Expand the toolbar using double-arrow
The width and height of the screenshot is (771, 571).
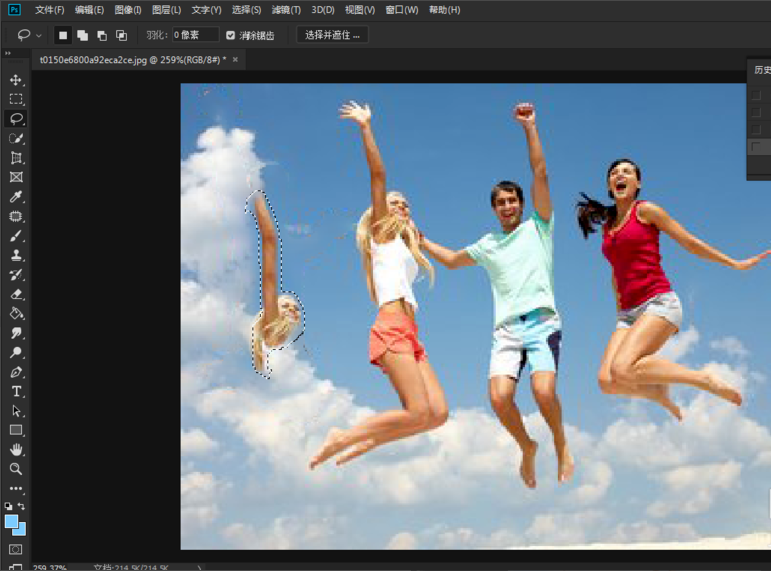pyautogui.click(x=8, y=54)
